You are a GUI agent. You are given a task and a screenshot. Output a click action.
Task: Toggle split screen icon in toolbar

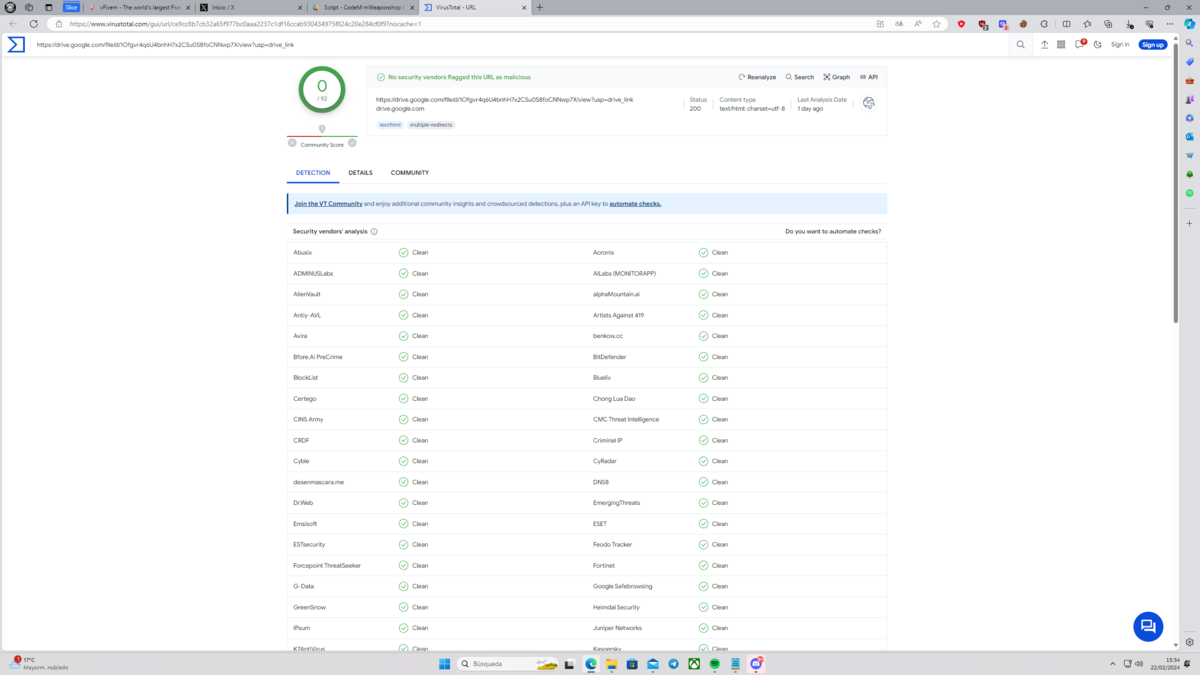(1066, 24)
